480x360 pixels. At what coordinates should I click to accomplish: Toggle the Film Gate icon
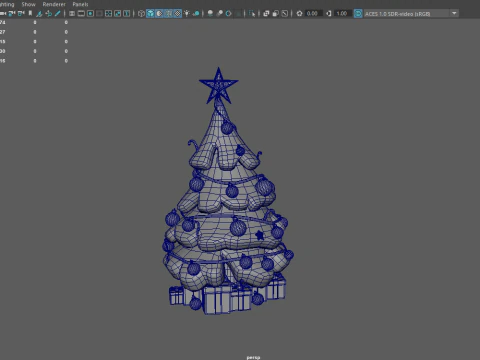tap(81, 13)
